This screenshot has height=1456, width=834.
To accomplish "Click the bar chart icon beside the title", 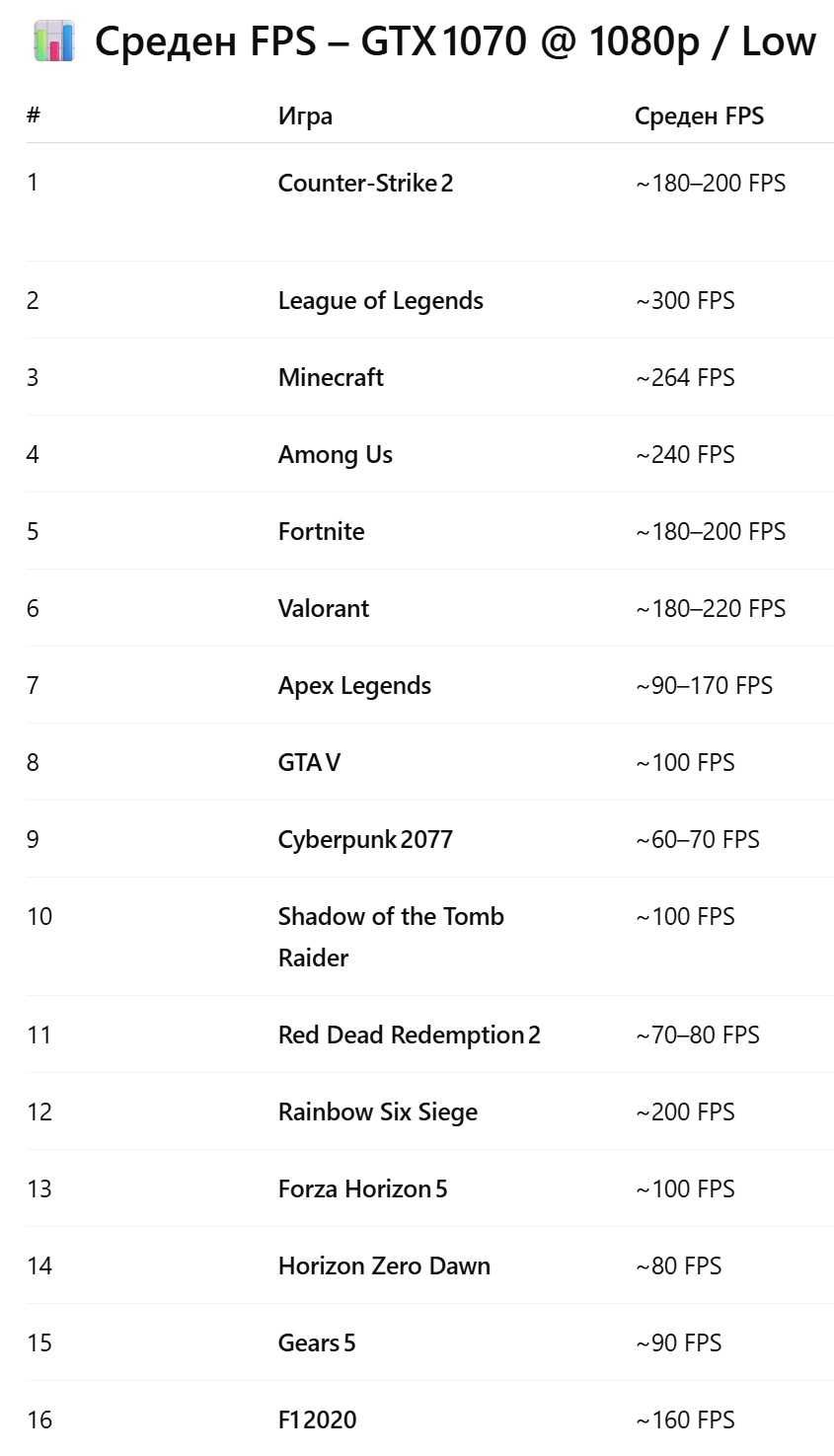I will [x=53, y=41].
